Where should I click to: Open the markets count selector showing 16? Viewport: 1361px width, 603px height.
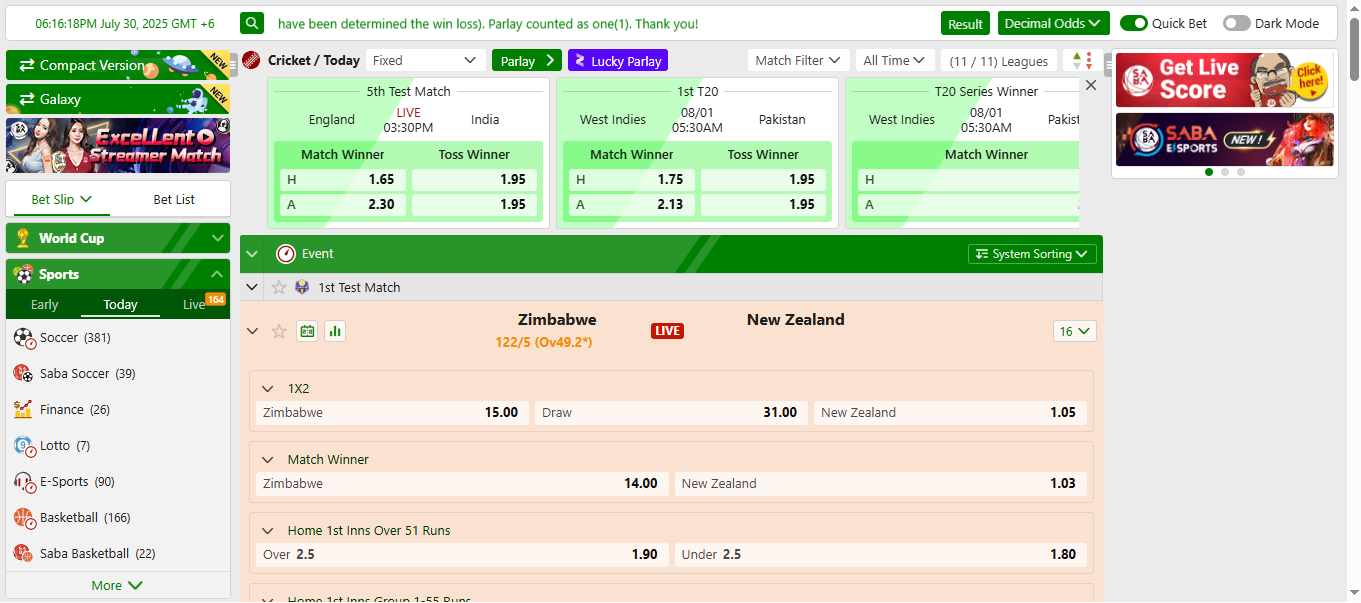1074,330
